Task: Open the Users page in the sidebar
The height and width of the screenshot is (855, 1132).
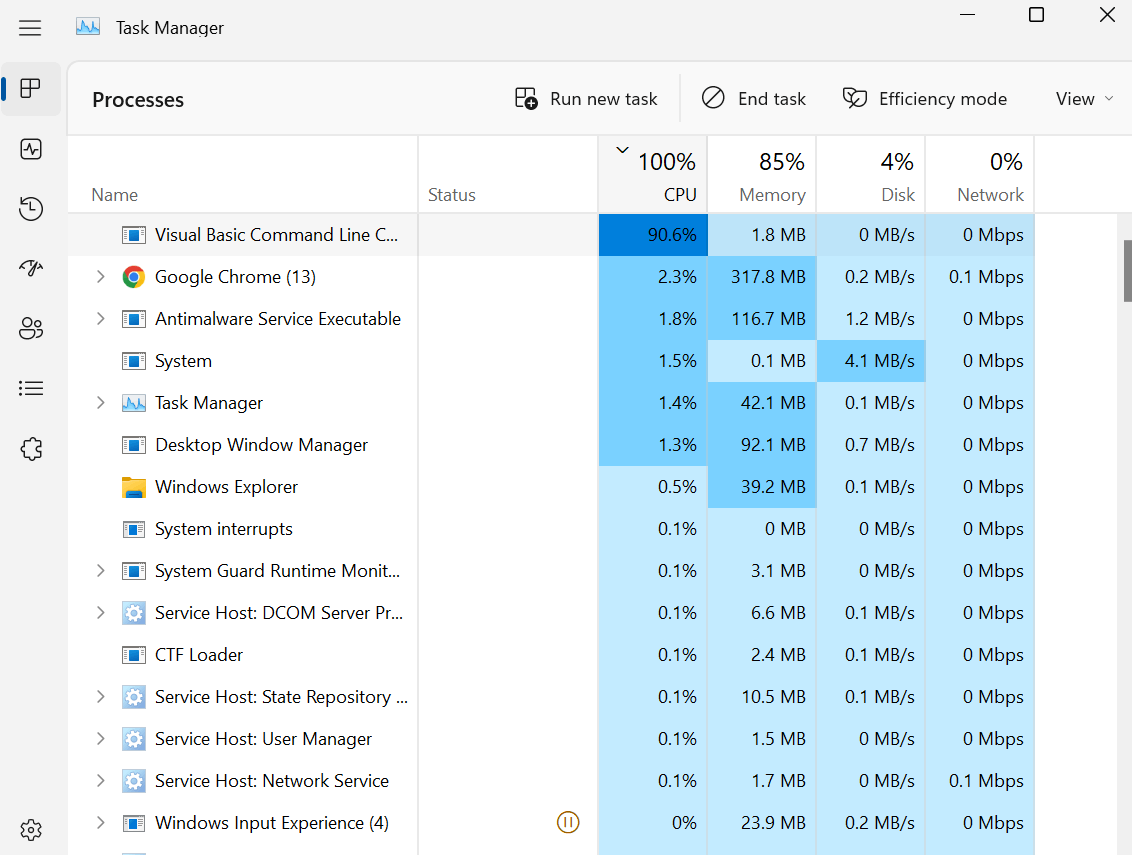Action: (30, 328)
